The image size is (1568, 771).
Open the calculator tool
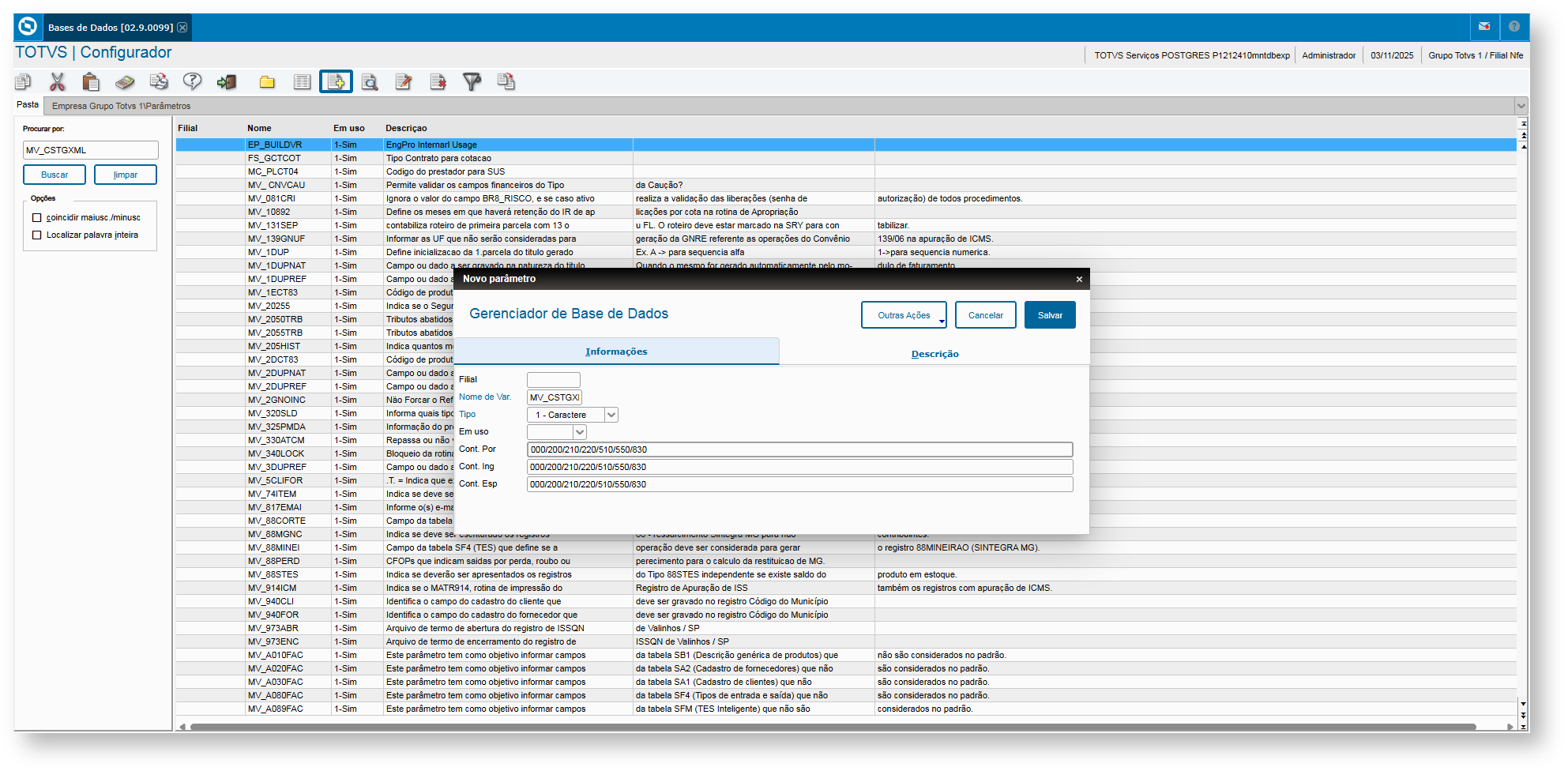tap(125, 81)
